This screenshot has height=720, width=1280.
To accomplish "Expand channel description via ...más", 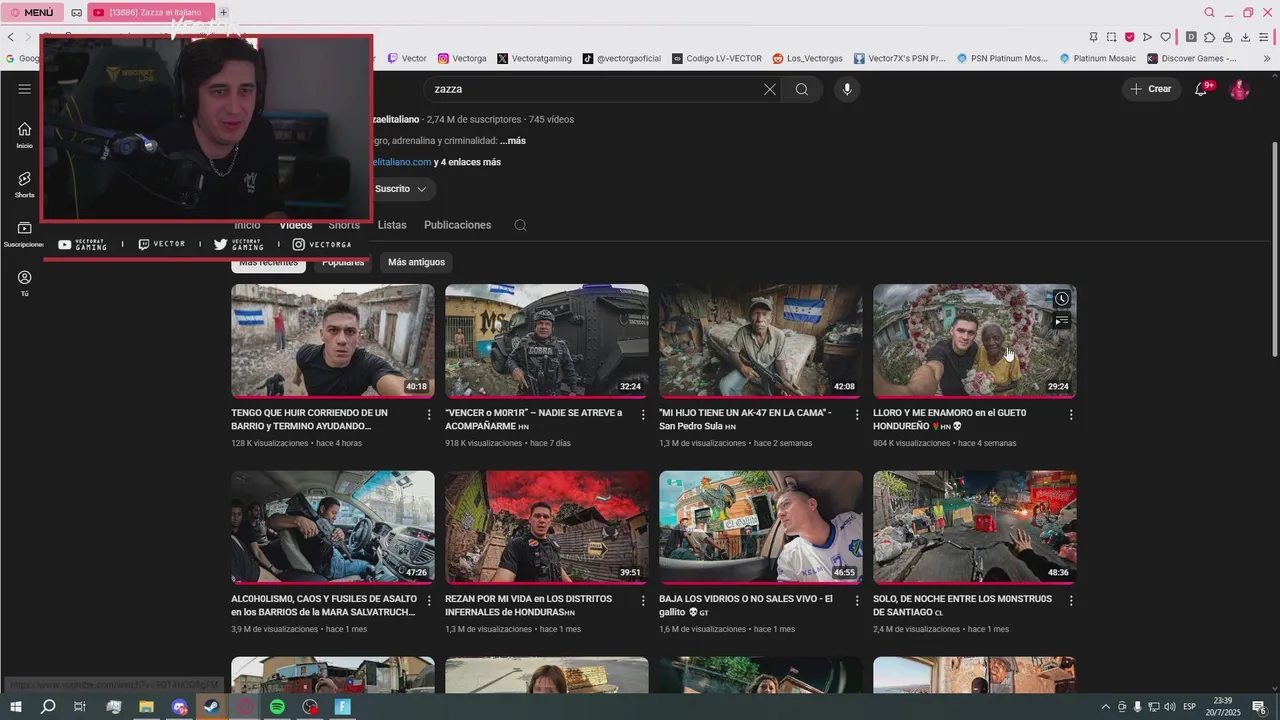I will (x=512, y=141).
